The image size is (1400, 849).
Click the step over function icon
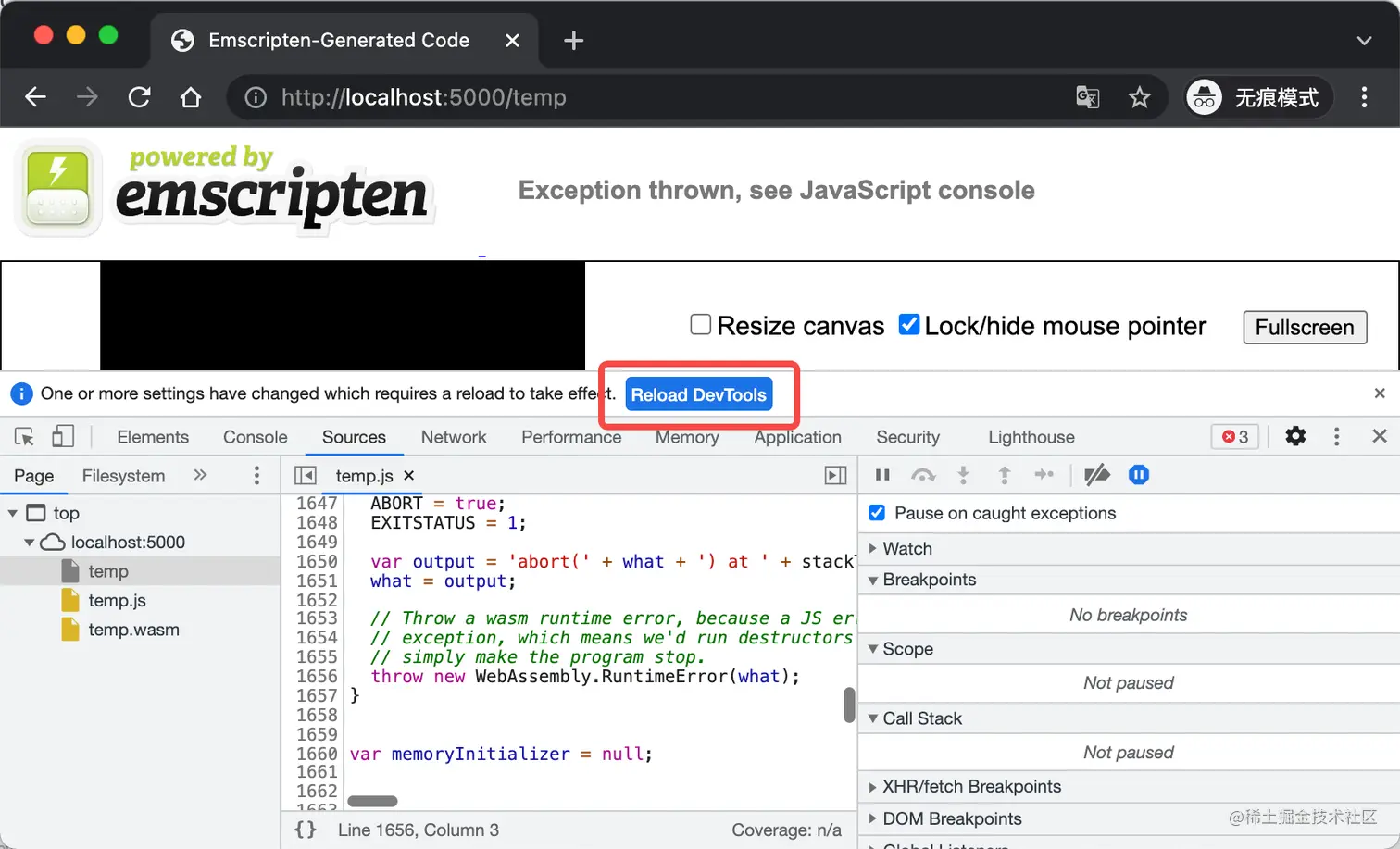pyautogui.click(x=923, y=475)
